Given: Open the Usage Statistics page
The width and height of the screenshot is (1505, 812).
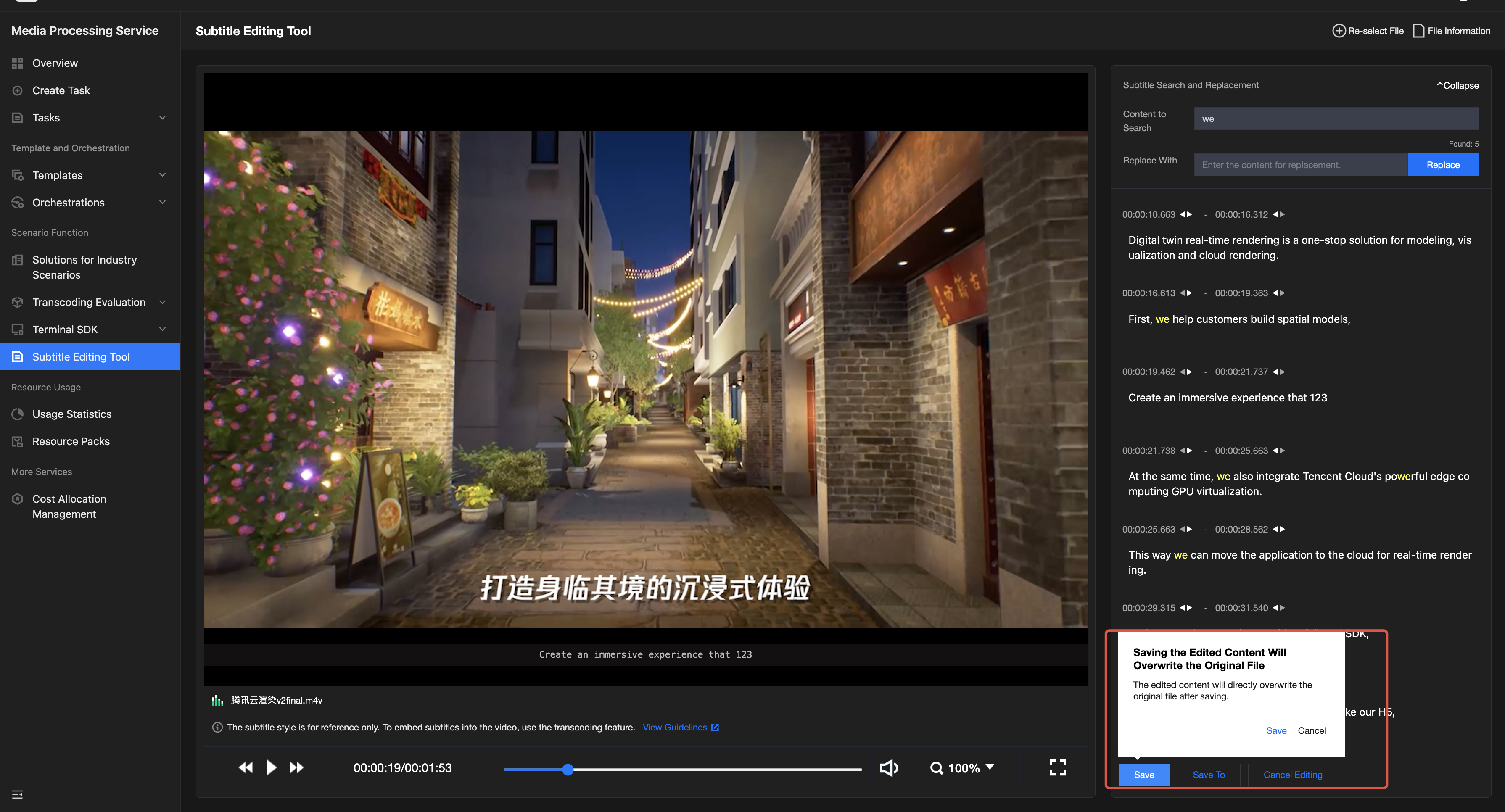Looking at the screenshot, I should click(x=71, y=414).
